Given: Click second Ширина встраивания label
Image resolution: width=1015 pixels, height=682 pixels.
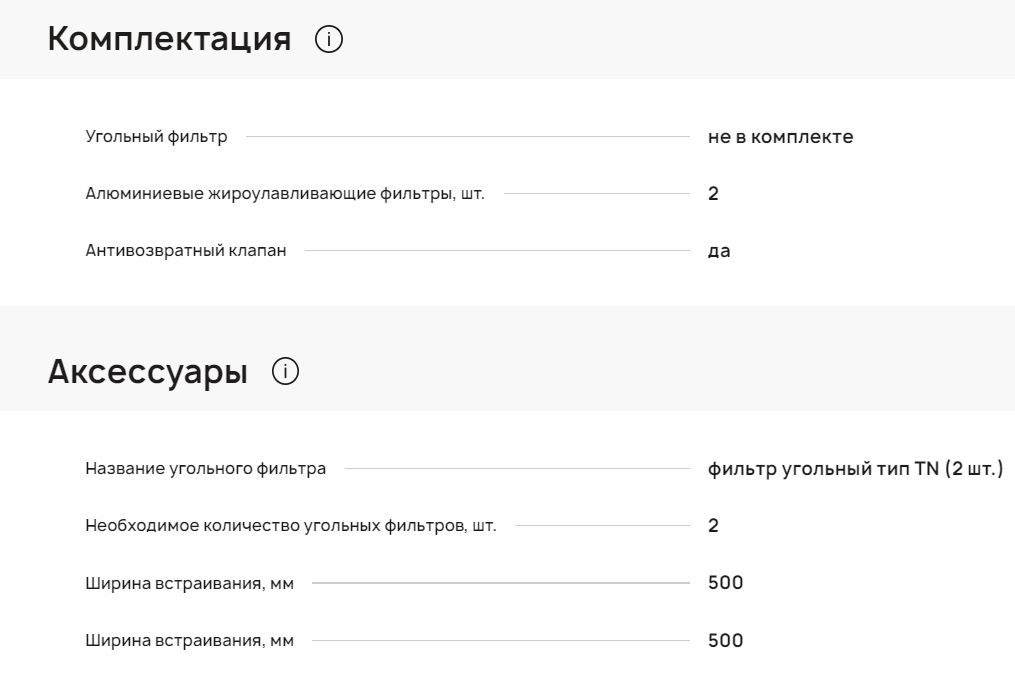Looking at the screenshot, I should 189,641.
